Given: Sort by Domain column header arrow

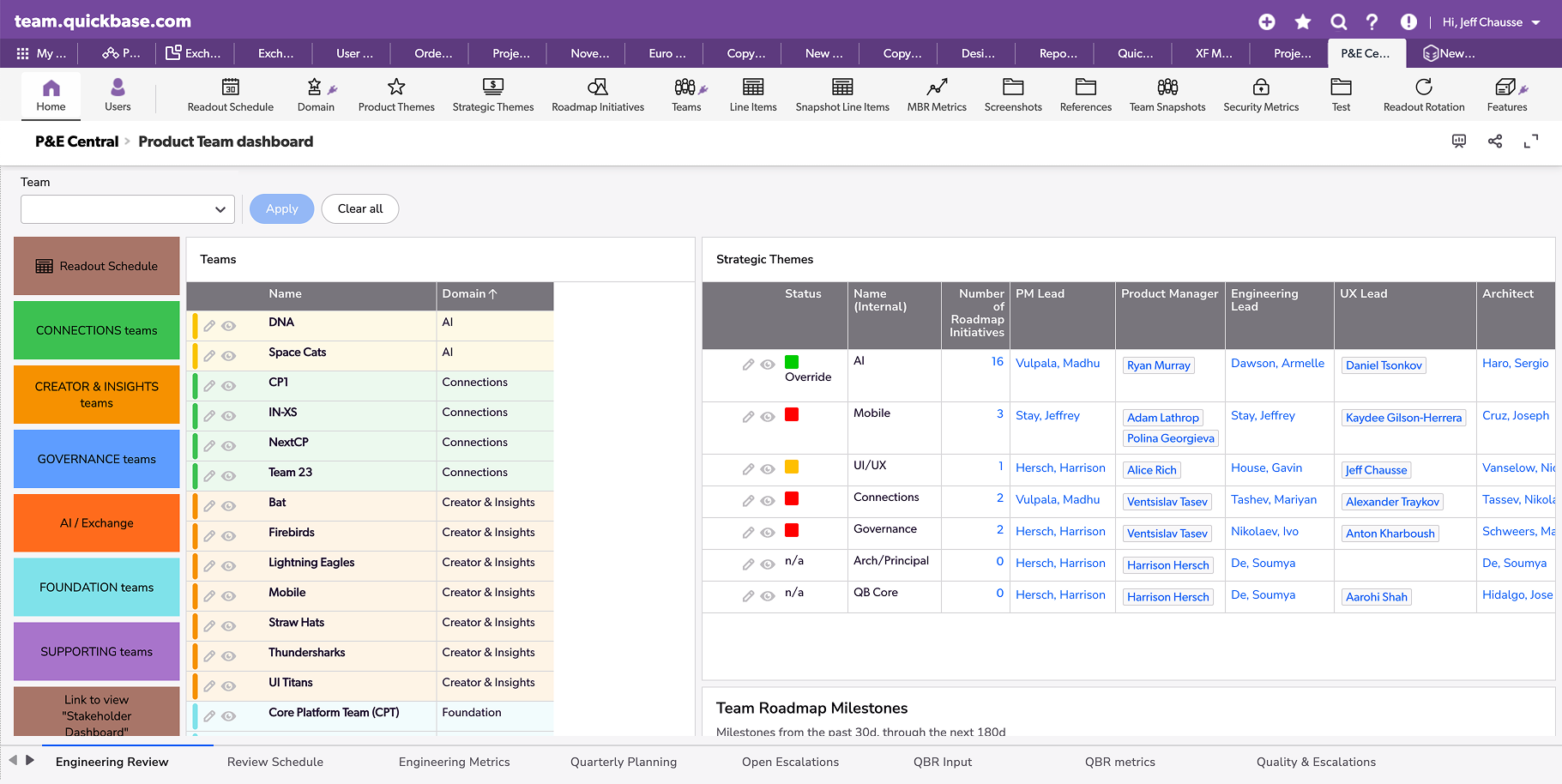Looking at the screenshot, I should pos(493,294).
